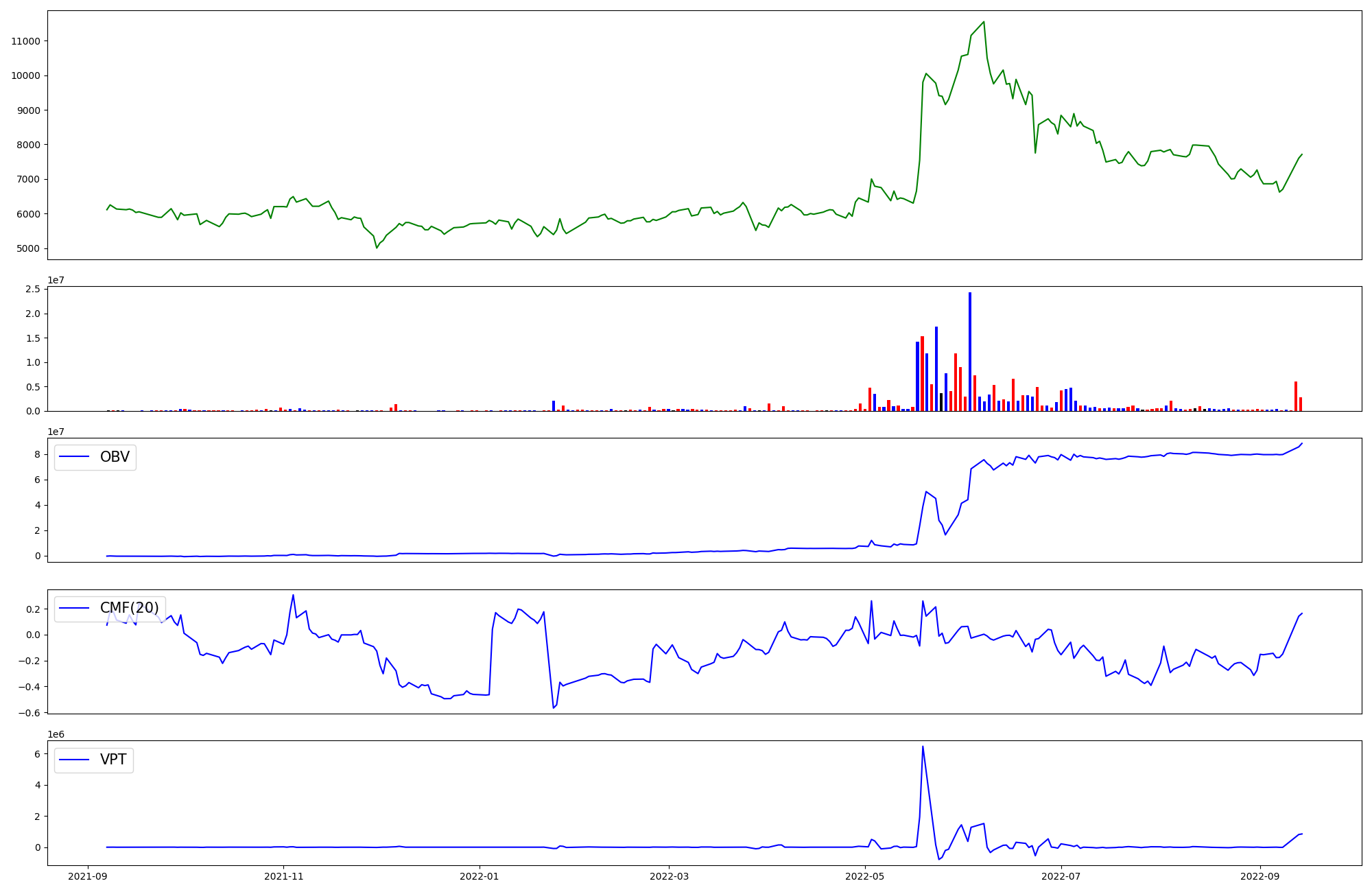Click the rightmost red volume bar
Viewport: 1372px width, 892px height.
pos(1300,404)
